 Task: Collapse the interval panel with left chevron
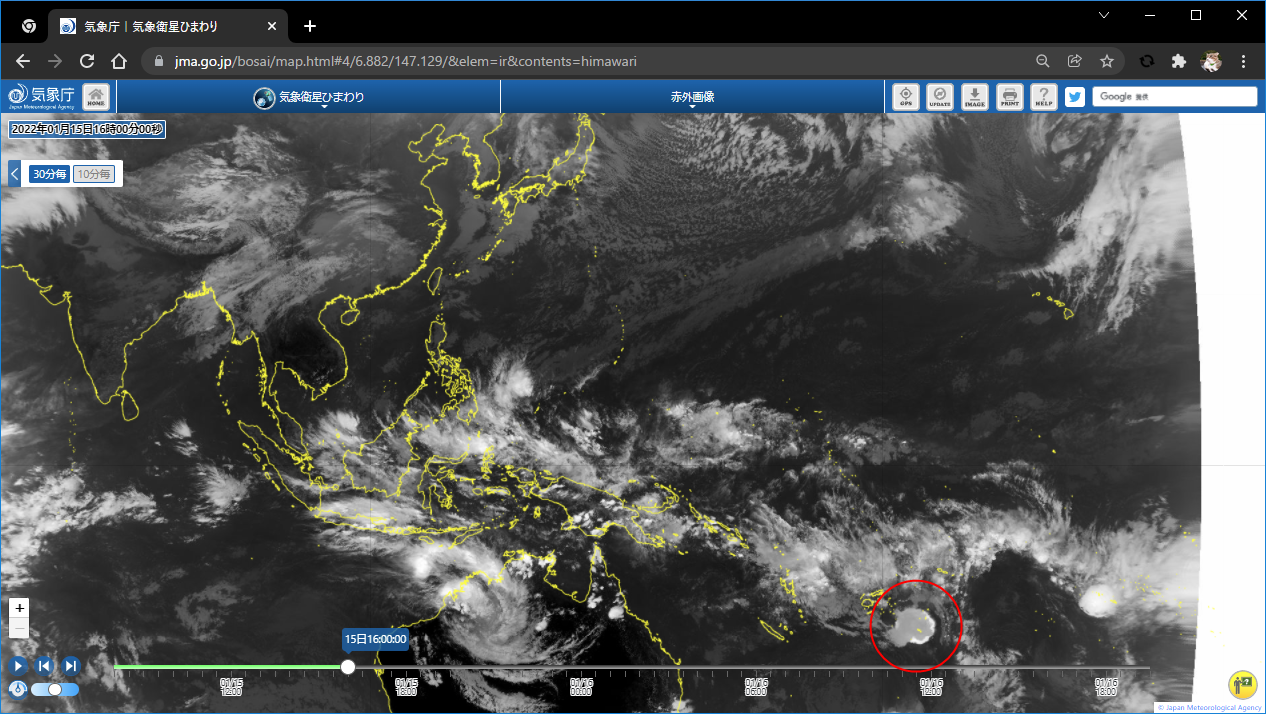pos(15,174)
